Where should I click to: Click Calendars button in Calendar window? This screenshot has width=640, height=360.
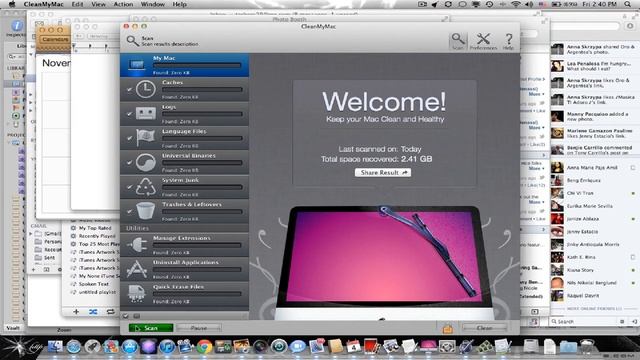[x=55, y=40]
